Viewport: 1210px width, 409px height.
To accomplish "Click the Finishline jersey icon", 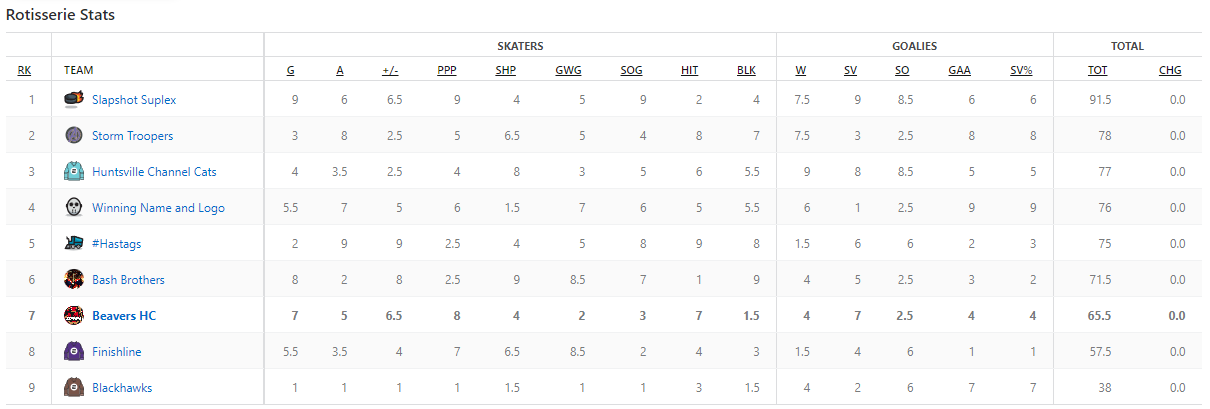I will [73, 351].
